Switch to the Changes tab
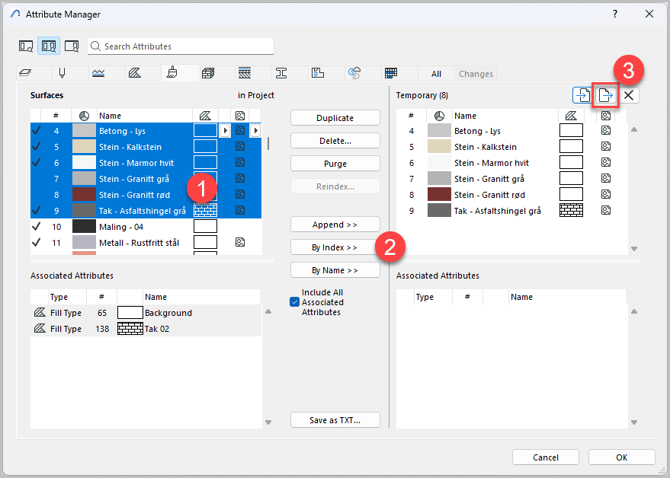670x478 pixels. 475,74
